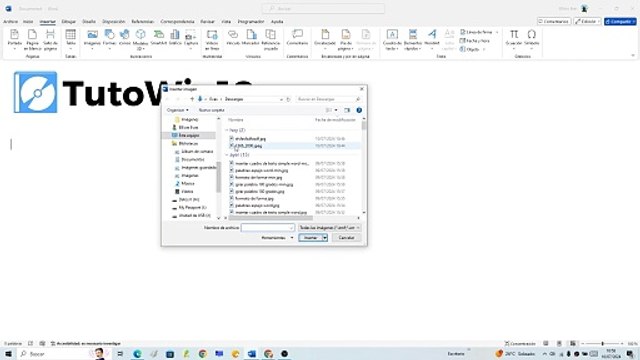640x360 pixels.
Task: Click the Símbolo omega icon
Action: 531,35
